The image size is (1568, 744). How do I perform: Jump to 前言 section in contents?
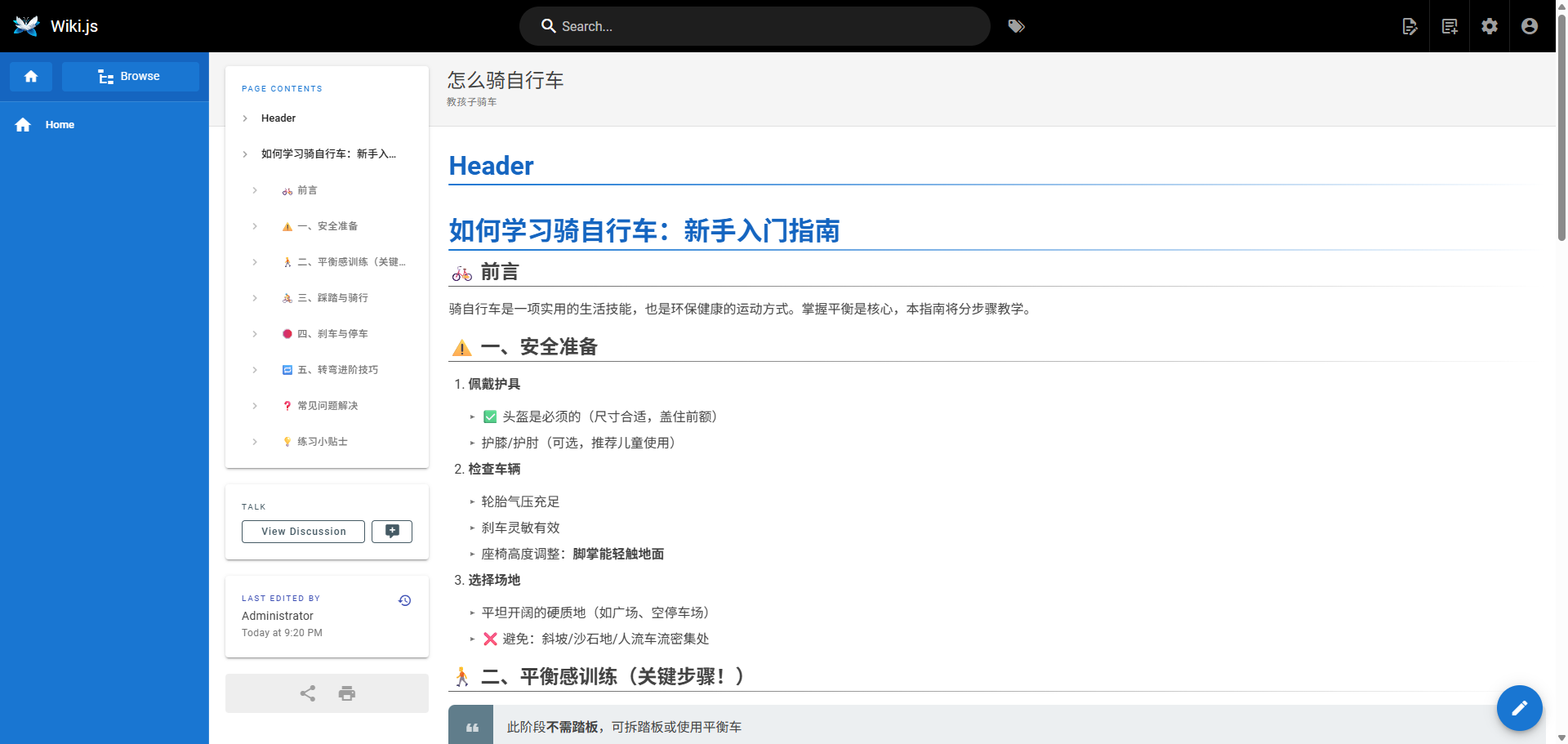(x=307, y=190)
